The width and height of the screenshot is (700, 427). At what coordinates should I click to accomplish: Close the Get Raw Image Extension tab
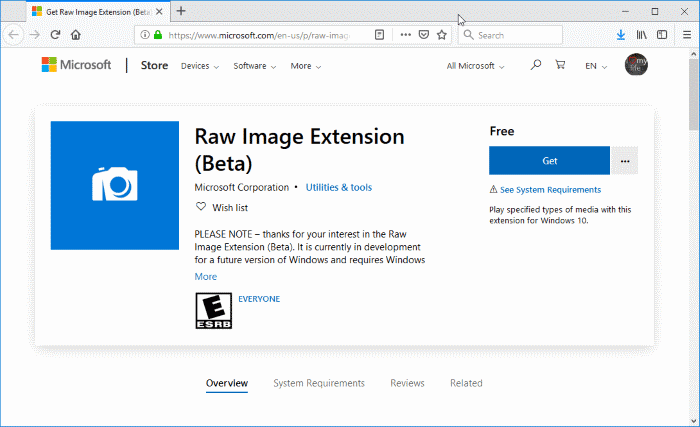pos(159,12)
